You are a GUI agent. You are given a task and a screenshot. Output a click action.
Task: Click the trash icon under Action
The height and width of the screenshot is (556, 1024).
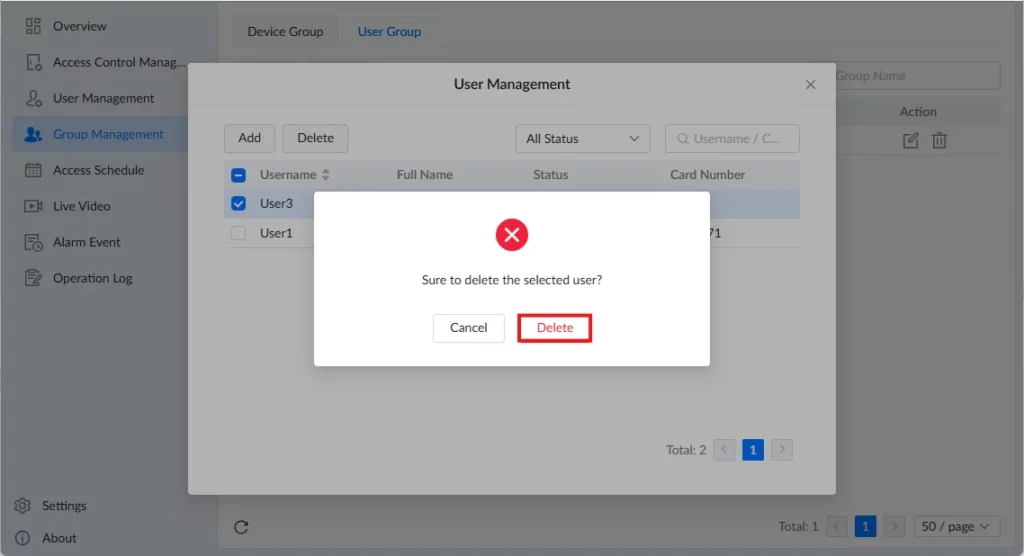pos(939,140)
